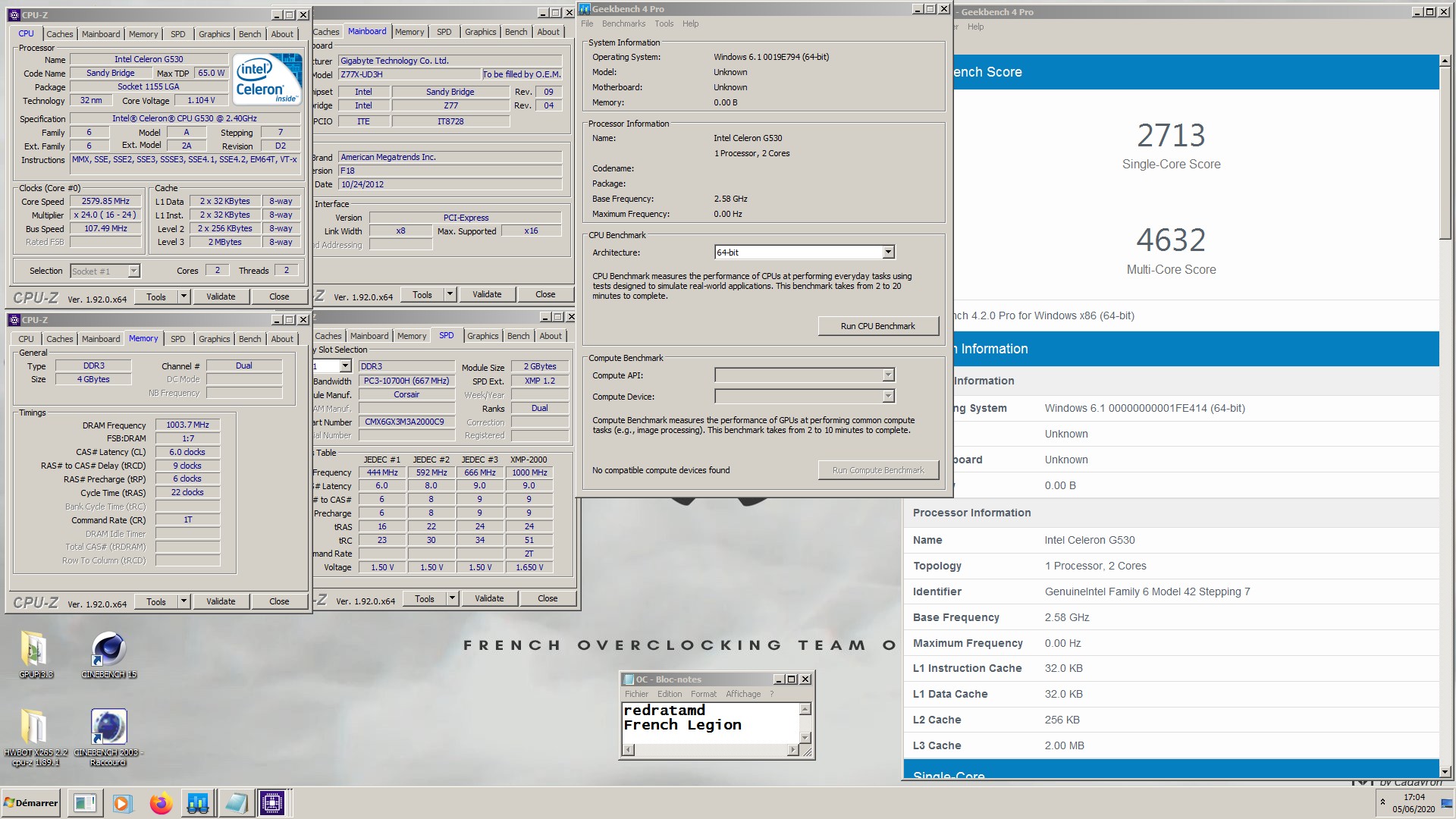1456x819 pixels.
Task: Open the Tools menu in Geekbench
Action: click(x=664, y=24)
